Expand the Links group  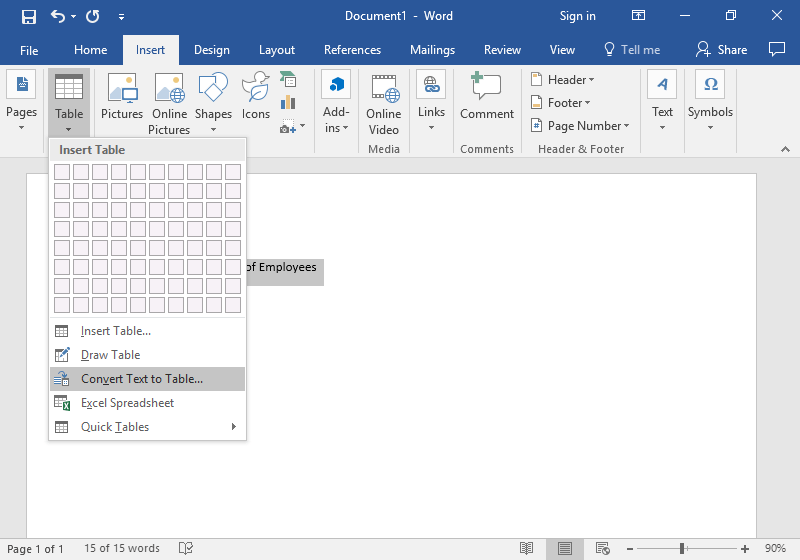(x=431, y=101)
